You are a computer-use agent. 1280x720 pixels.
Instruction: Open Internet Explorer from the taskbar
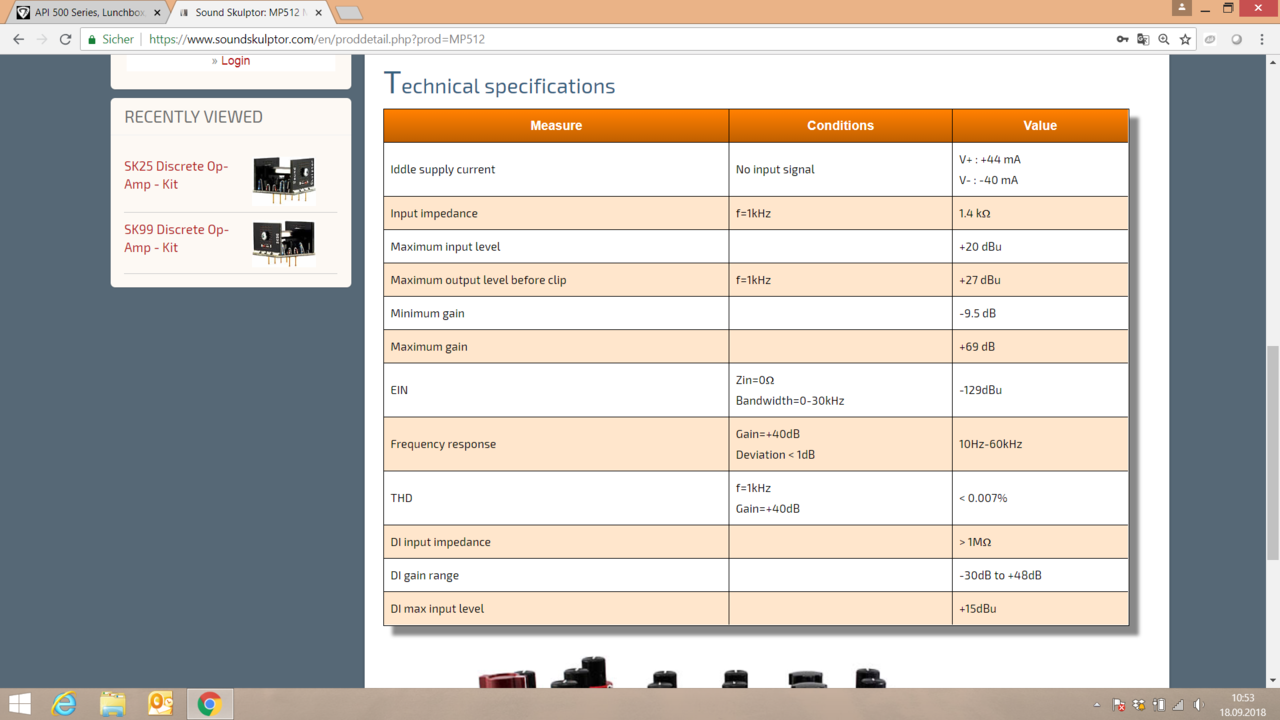click(64, 704)
